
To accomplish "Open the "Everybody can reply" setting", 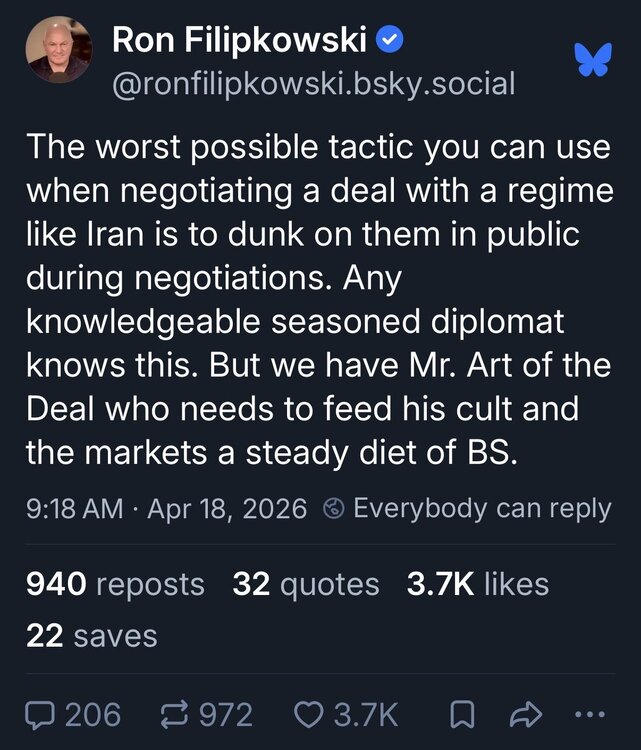I will click(482, 508).
